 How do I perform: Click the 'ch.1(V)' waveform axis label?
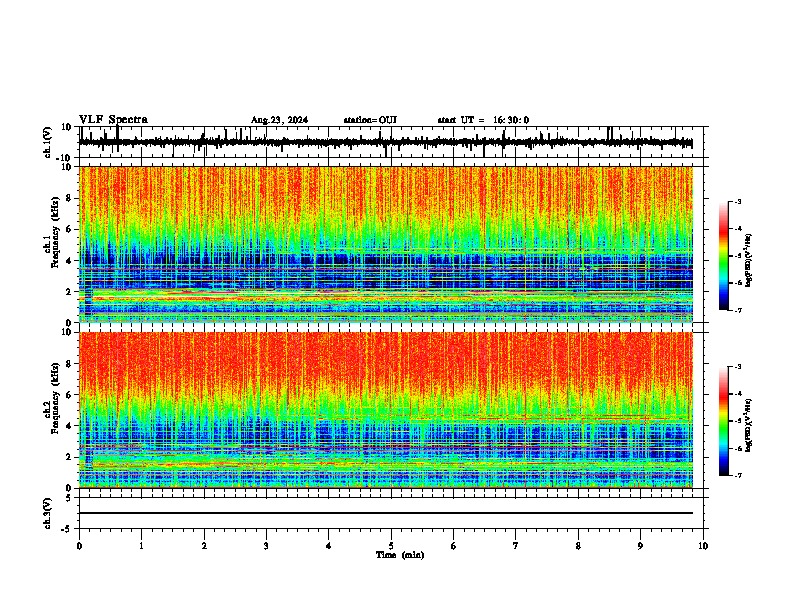tap(48, 142)
